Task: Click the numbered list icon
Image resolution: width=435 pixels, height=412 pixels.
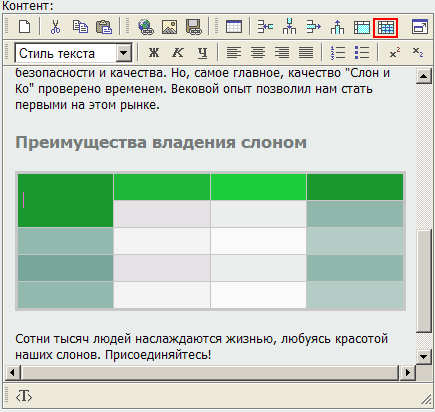Action: point(338,53)
